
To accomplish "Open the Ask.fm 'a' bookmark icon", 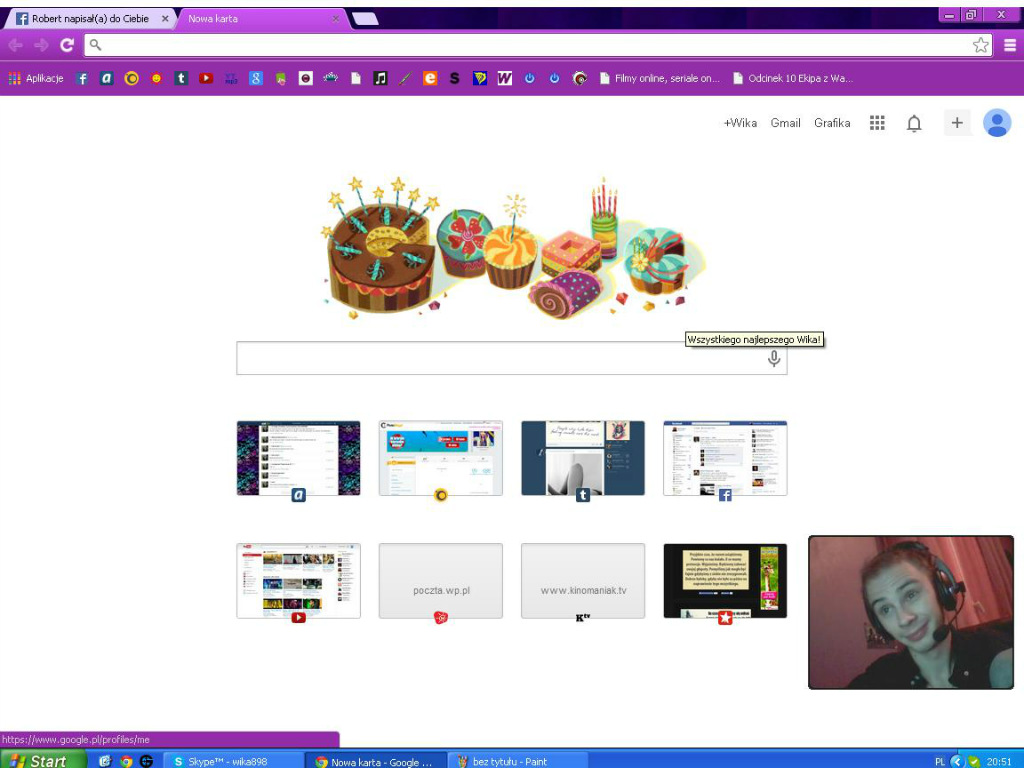I will (106, 78).
